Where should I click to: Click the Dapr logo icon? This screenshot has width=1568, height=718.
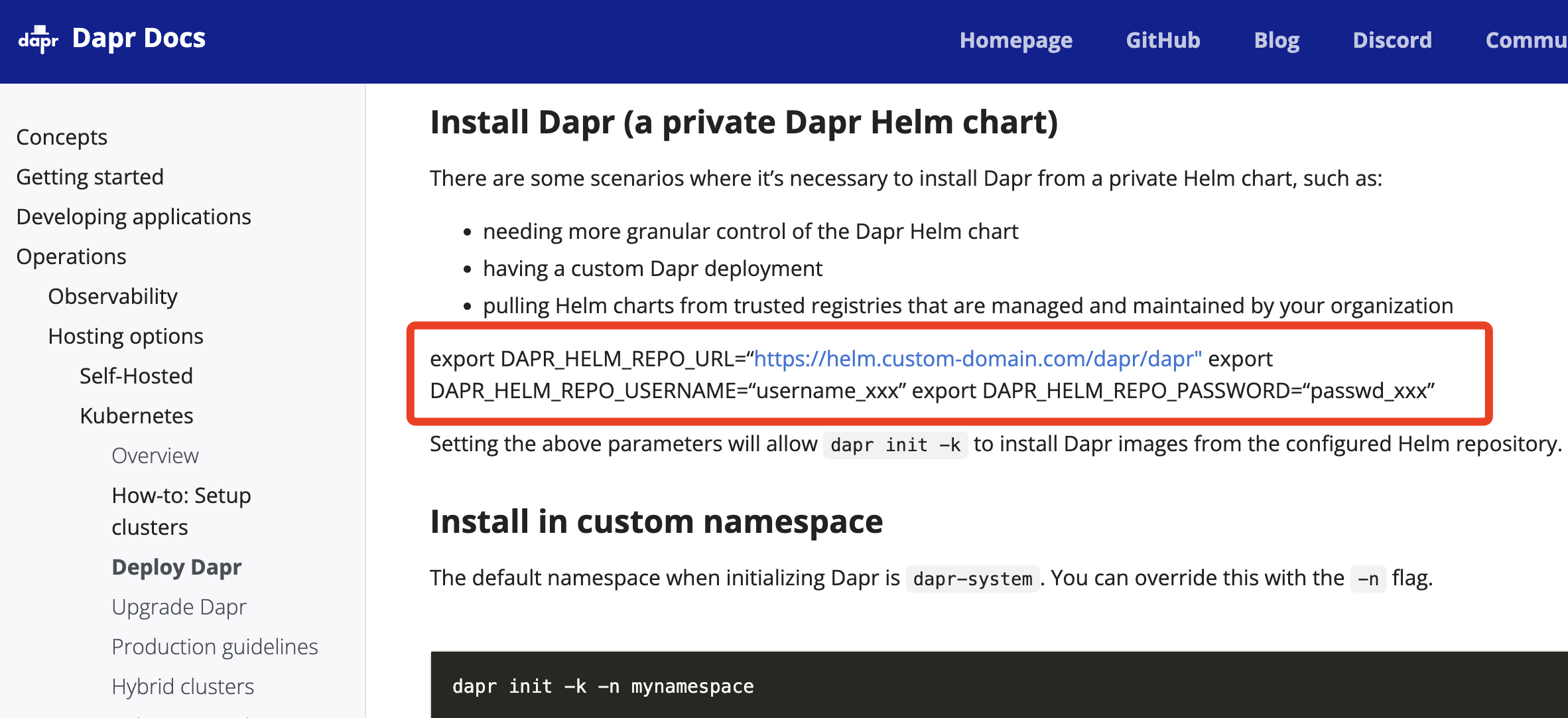38,40
